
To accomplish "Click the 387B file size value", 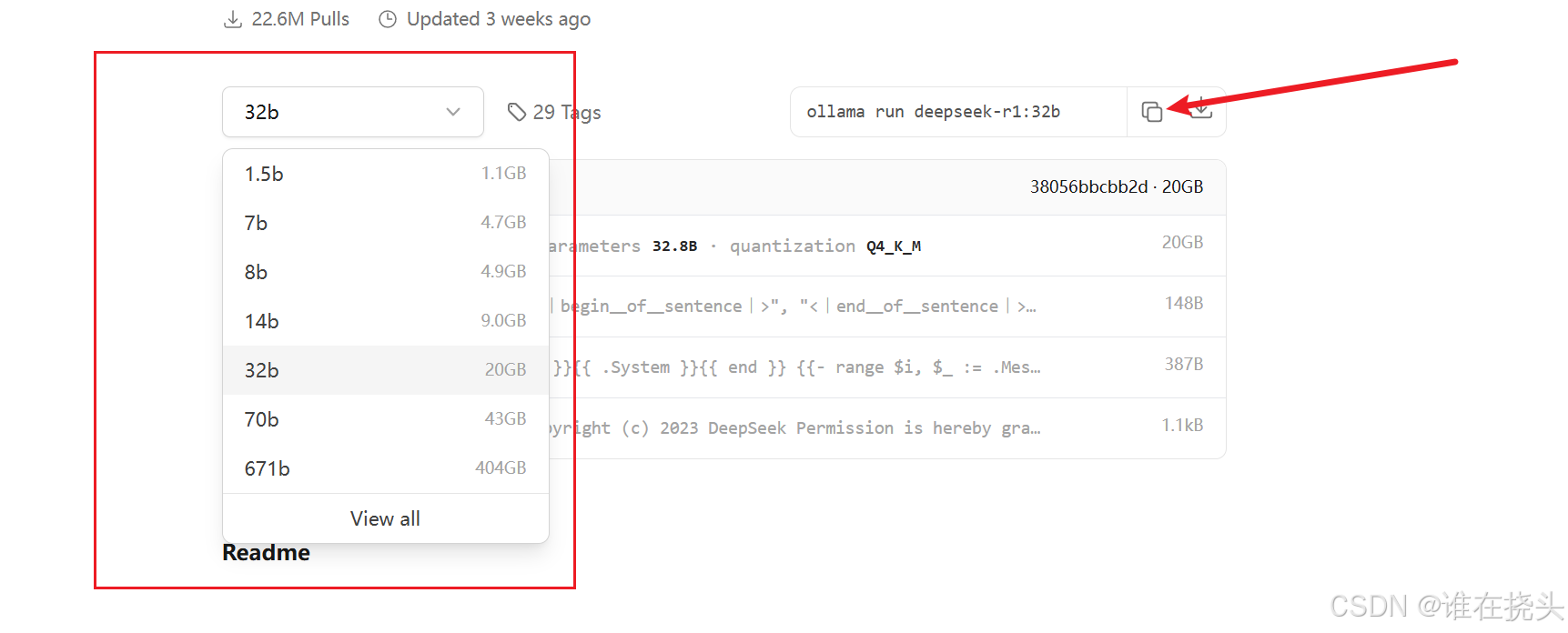I will 1184,365.
